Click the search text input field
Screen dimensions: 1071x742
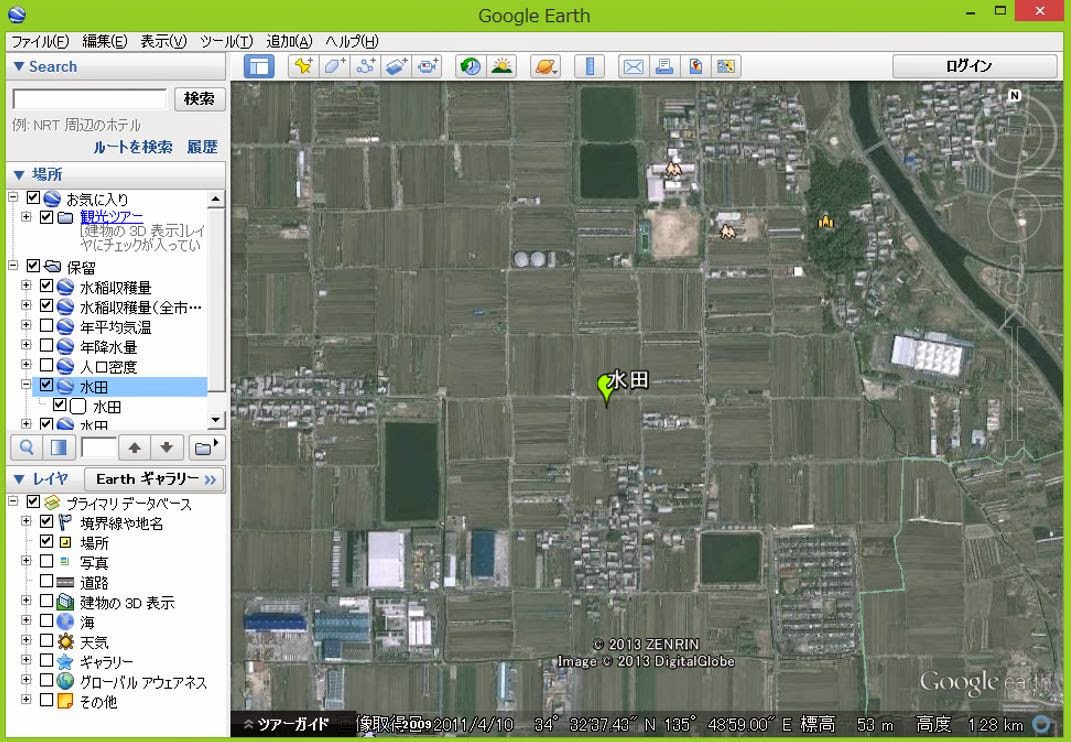click(89, 99)
